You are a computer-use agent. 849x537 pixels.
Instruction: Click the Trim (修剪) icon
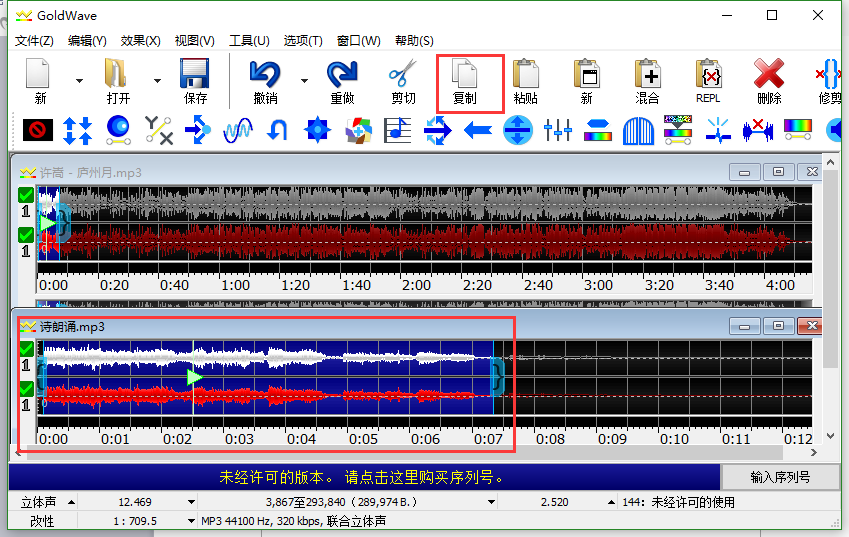pyautogui.click(x=829, y=73)
